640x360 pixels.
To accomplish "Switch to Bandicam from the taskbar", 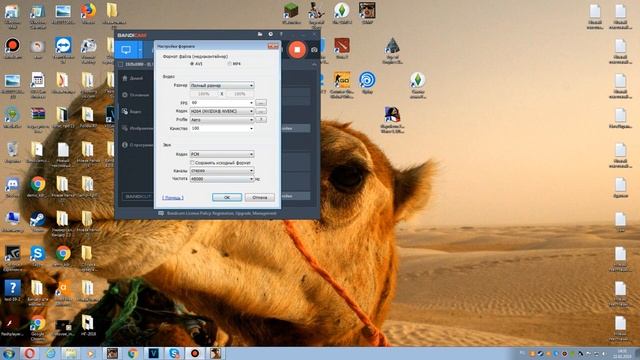I will 195,353.
